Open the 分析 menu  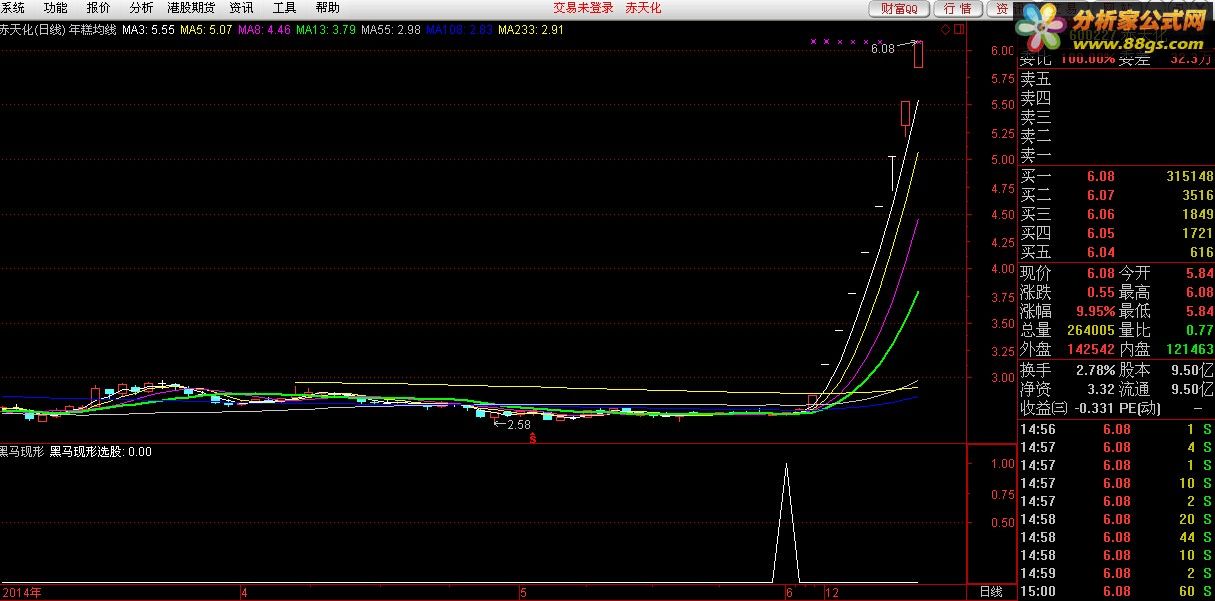141,8
